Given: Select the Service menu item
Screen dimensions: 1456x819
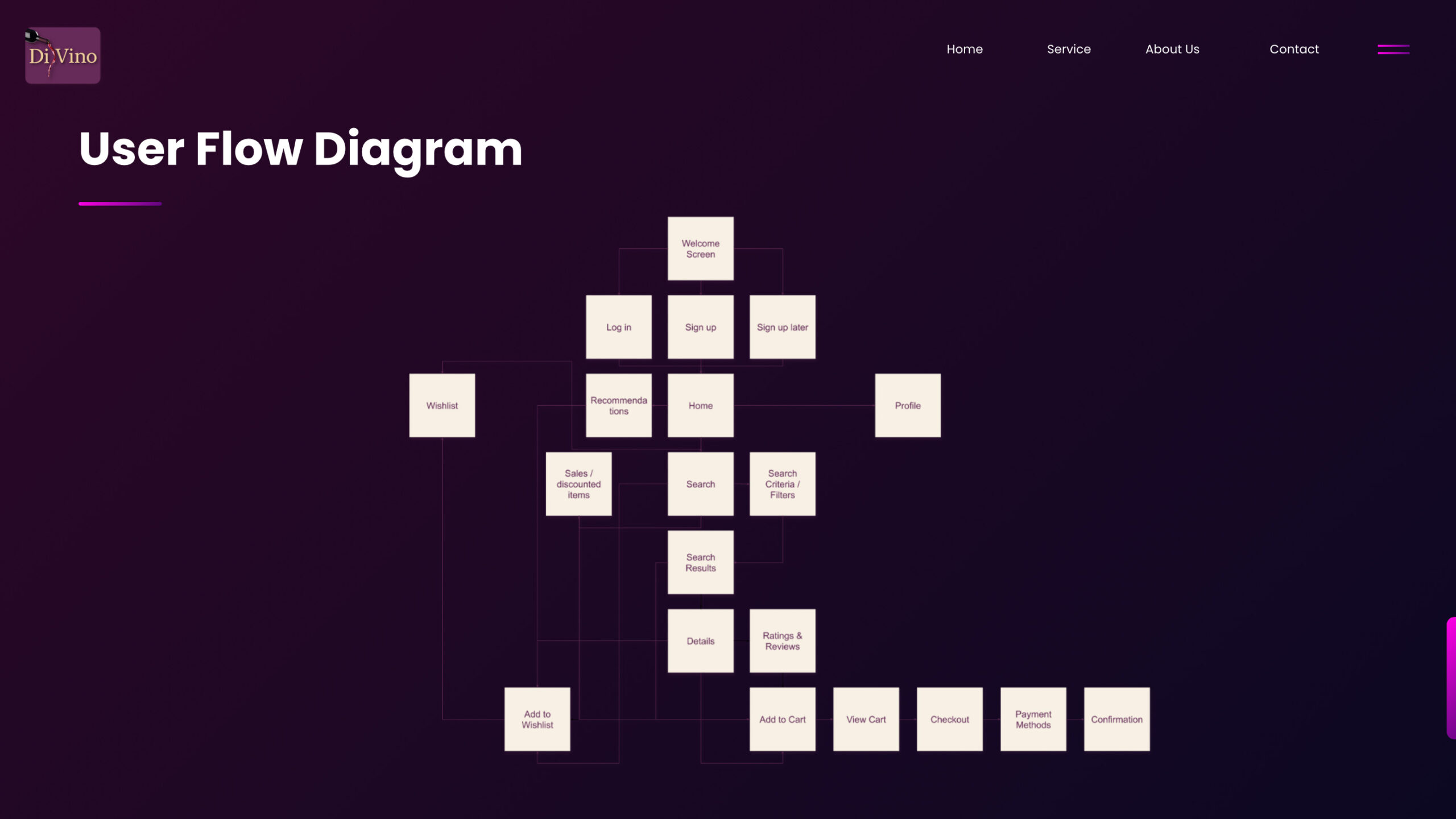Looking at the screenshot, I should [x=1069, y=49].
